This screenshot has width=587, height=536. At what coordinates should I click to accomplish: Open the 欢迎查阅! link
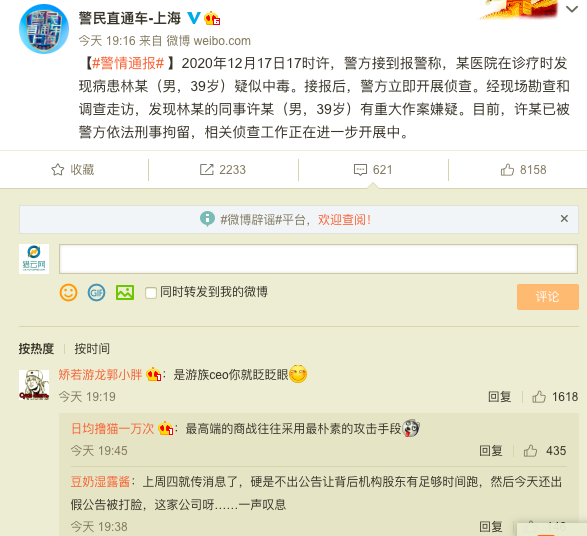344,220
